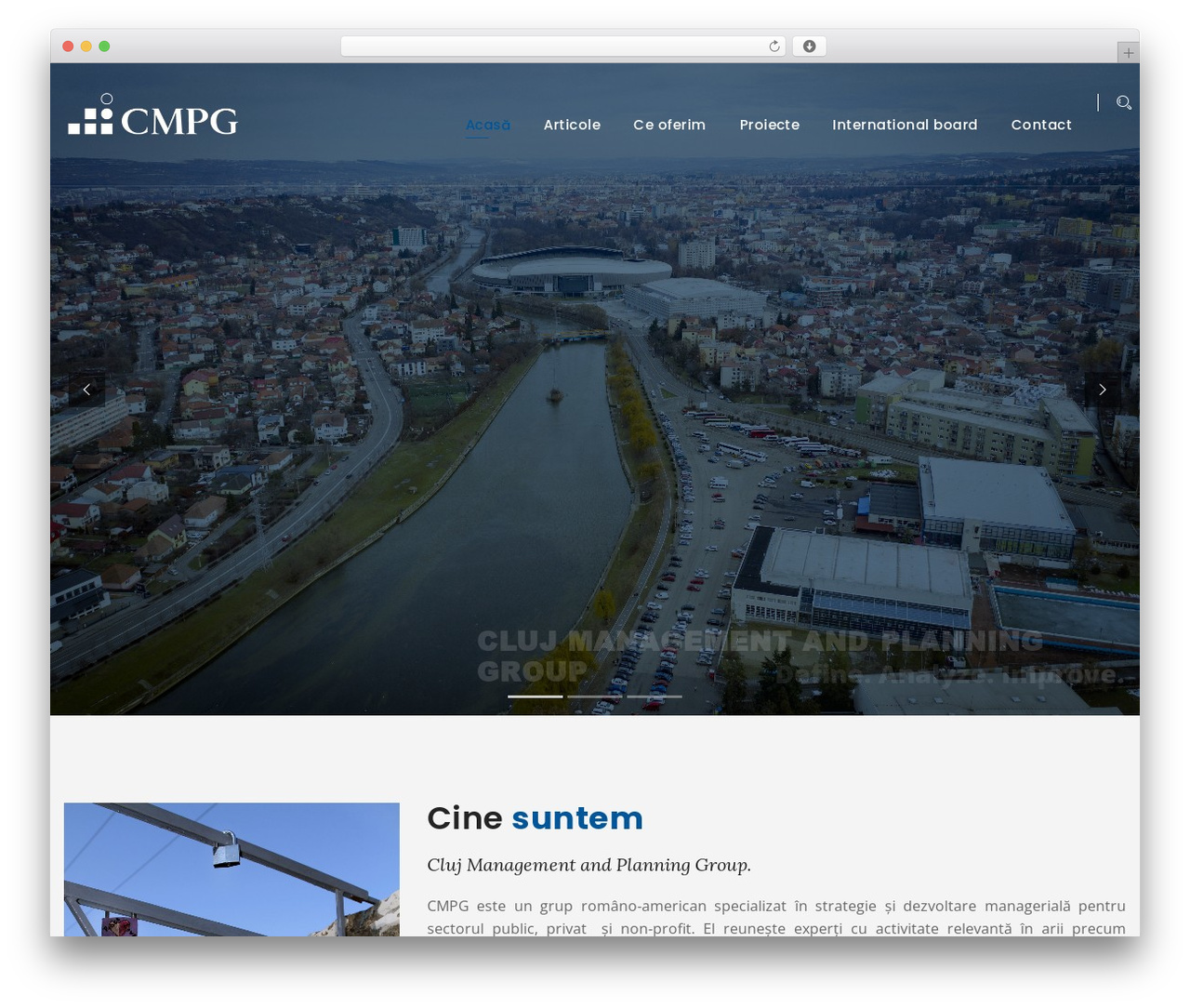Click the CMPG logo
The width and height of the screenshot is (1190, 1008).
153,115
